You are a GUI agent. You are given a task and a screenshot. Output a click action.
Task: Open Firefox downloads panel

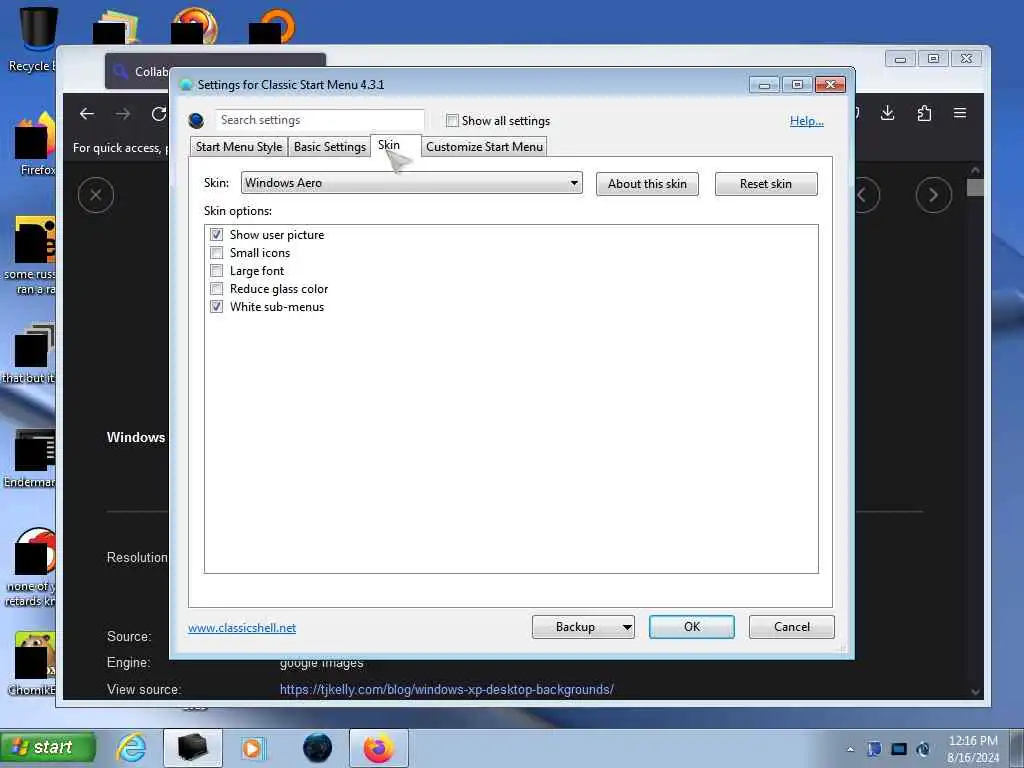[888, 113]
